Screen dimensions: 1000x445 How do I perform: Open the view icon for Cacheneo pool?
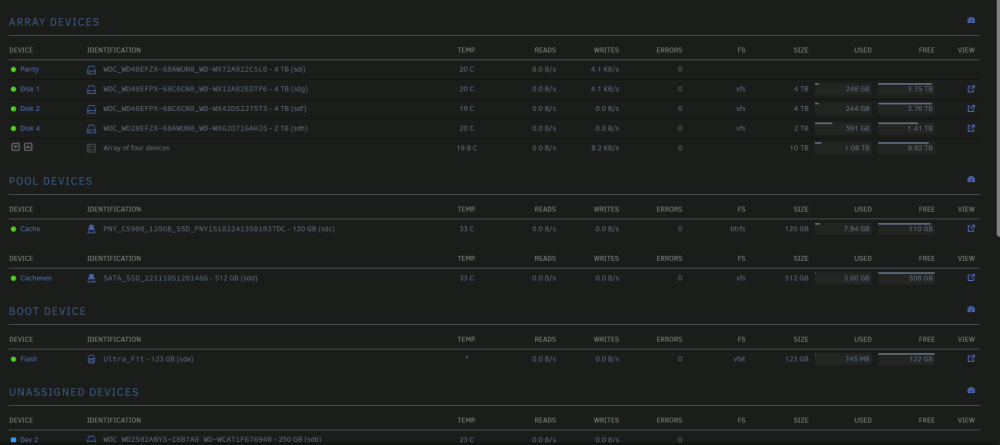(971, 278)
